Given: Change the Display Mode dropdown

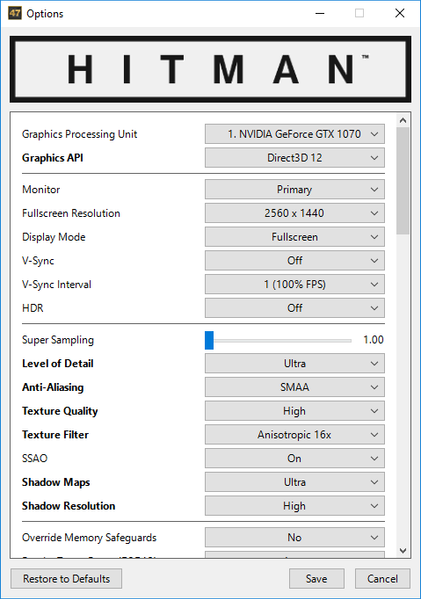Looking at the screenshot, I should [x=295, y=237].
